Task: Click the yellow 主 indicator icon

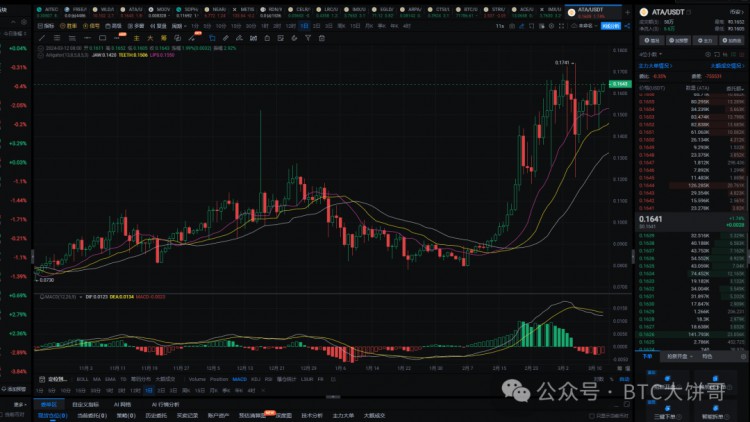Action: [x=136, y=38]
